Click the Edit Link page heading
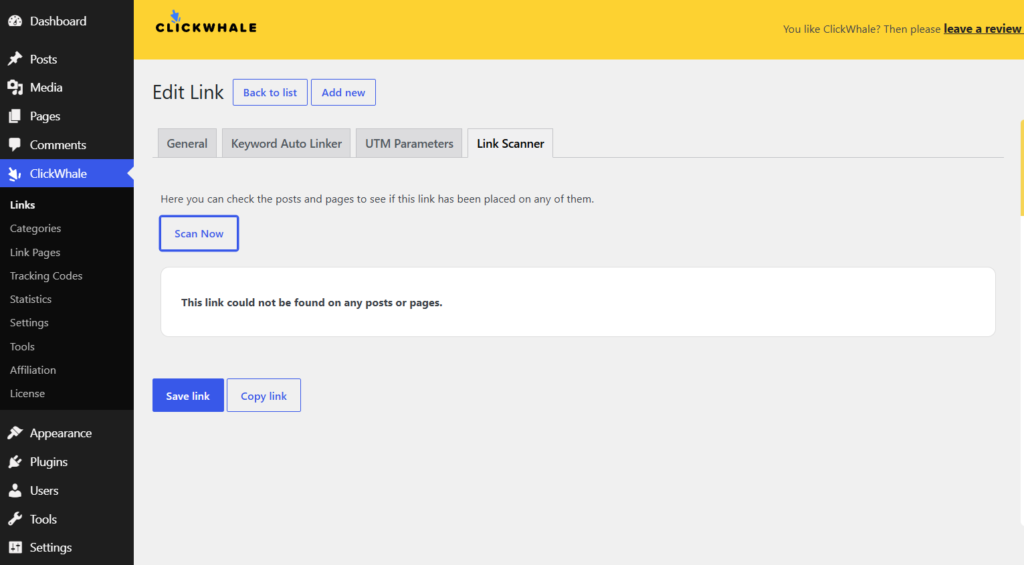 pos(188,92)
